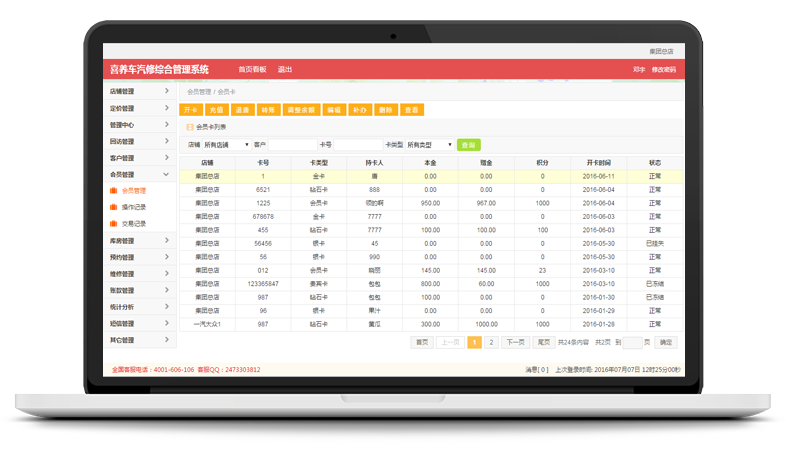786x463 pixels.
Task: Click the green 查询 search button
Action: tap(468, 145)
